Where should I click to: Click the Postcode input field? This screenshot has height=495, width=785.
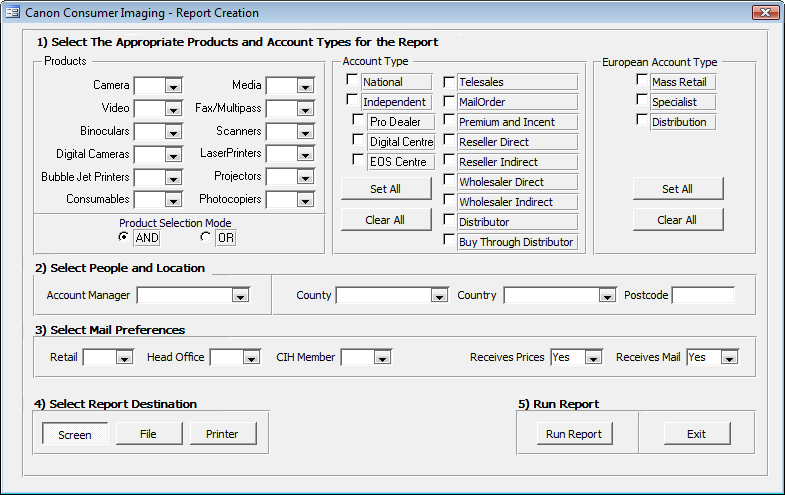(703, 295)
